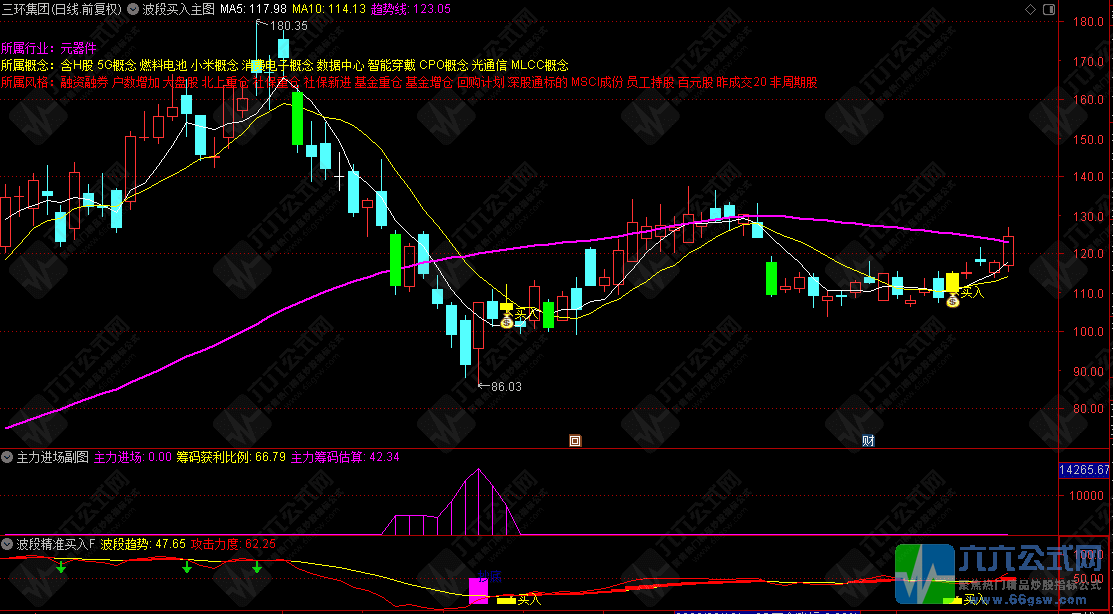The image size is (1113, 614).
Task: Click the money bag icon near 108
Action: (953, 301)
